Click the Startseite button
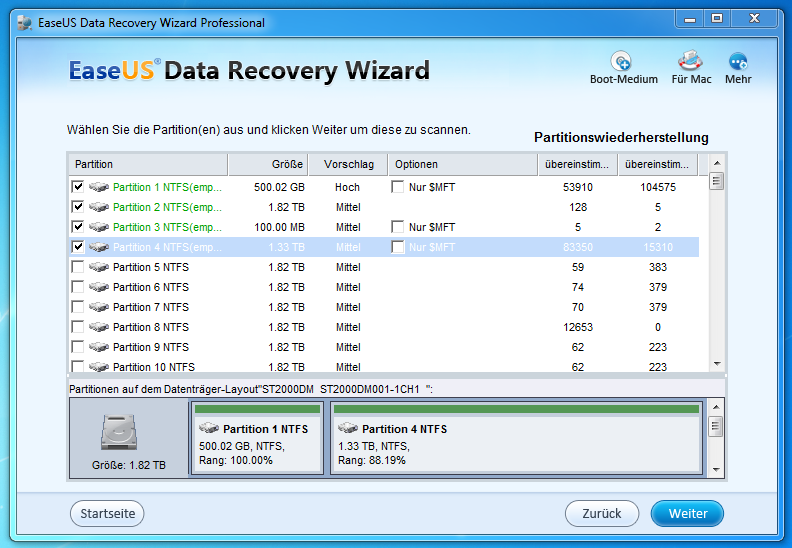Screen dimensions: 792x548 click(x=107, y=513)
